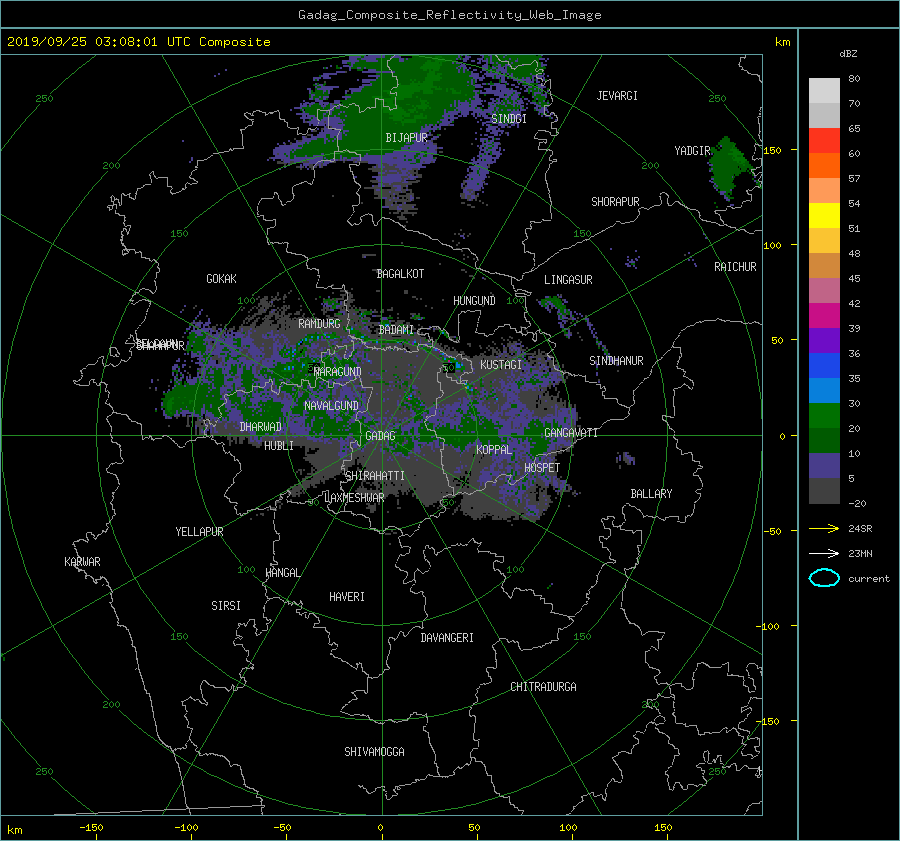Click the CHITRADURGA city label

click(x=543, y=687)
